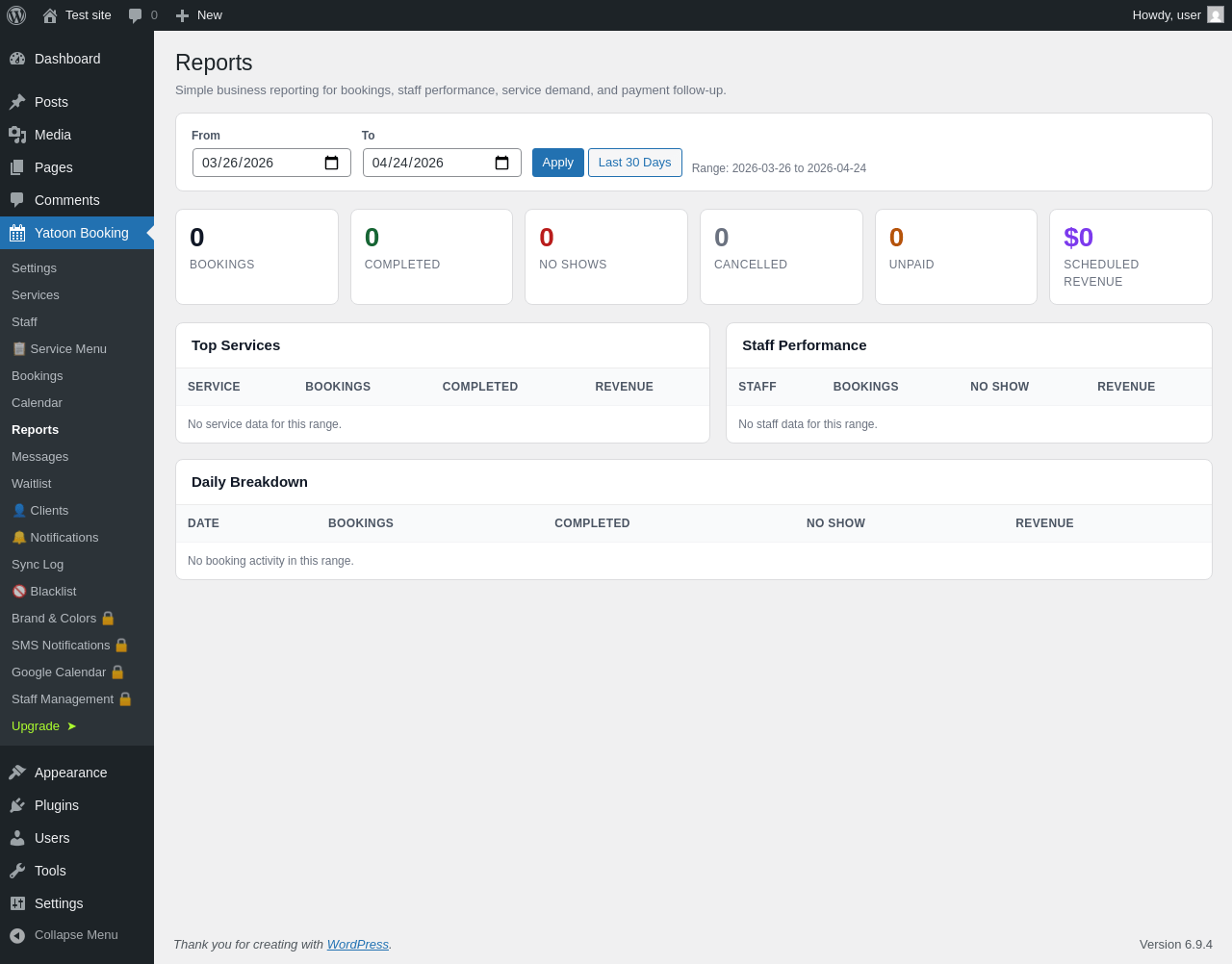Click the Appearance paintbrush icon
Viewport: 1232px width, 964px height.
17,773
